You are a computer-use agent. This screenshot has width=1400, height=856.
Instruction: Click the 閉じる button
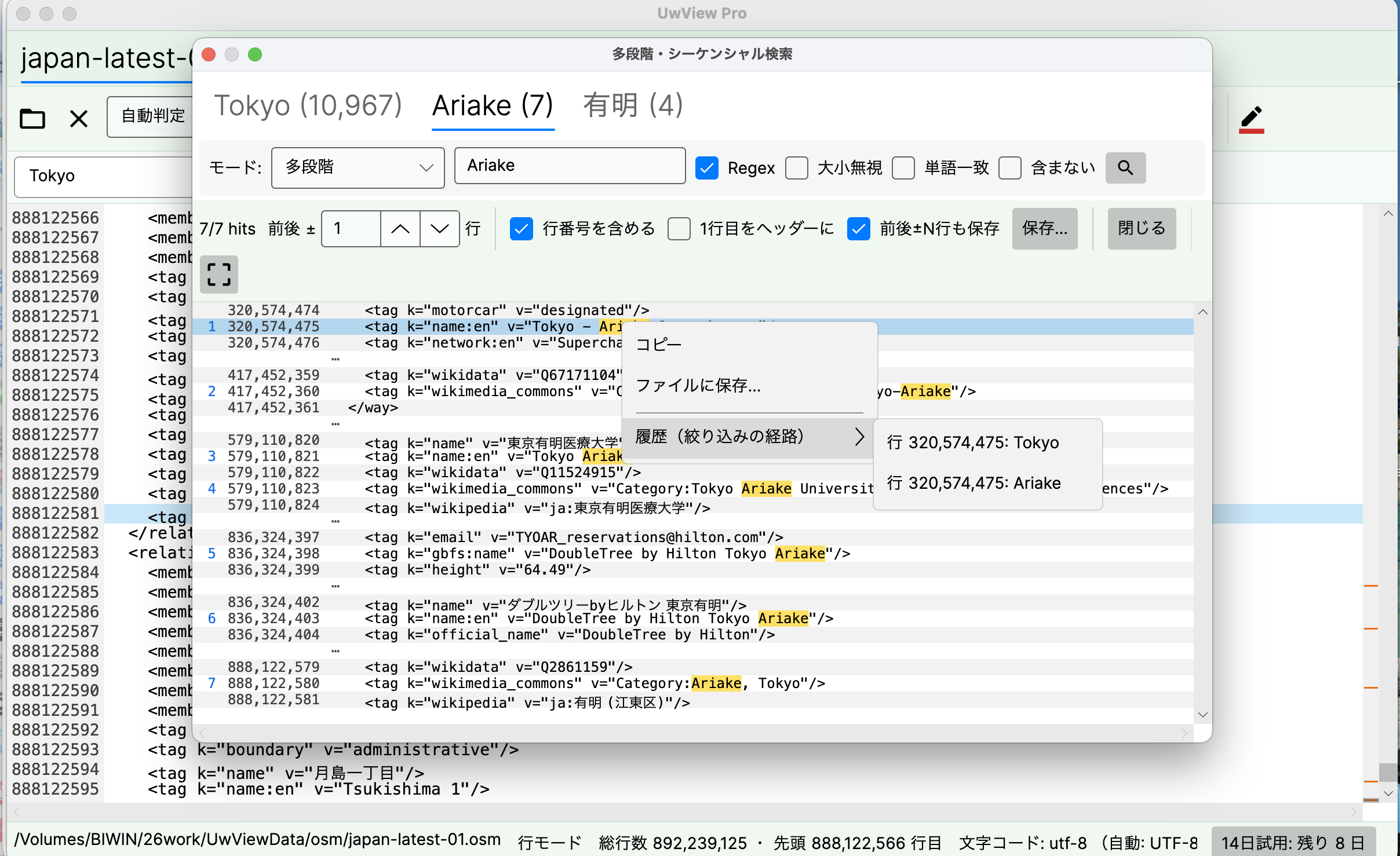pyautogui.click(x=1142, y=229)
